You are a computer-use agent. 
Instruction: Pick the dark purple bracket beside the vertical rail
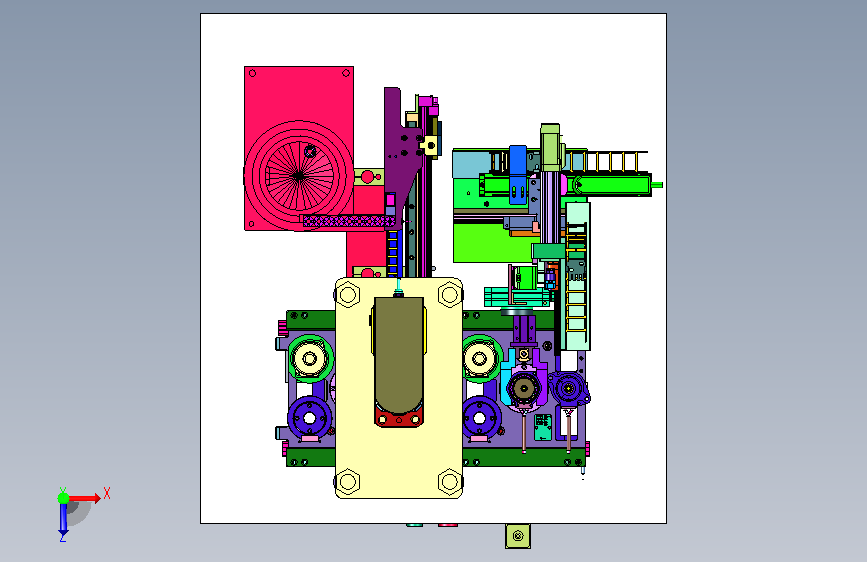tap(401, 155)
